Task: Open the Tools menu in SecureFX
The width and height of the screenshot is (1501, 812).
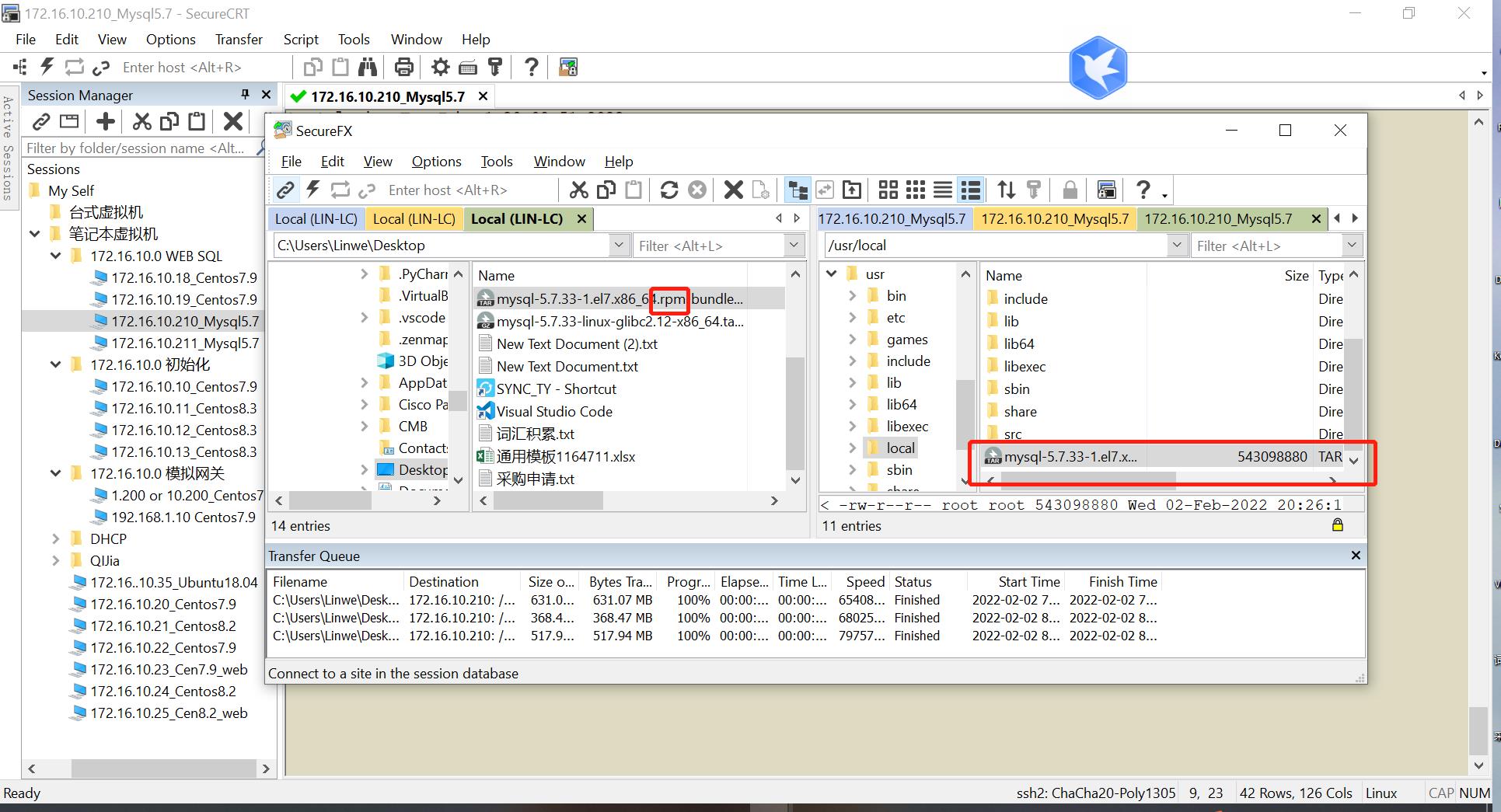Action: coord(496,161)
